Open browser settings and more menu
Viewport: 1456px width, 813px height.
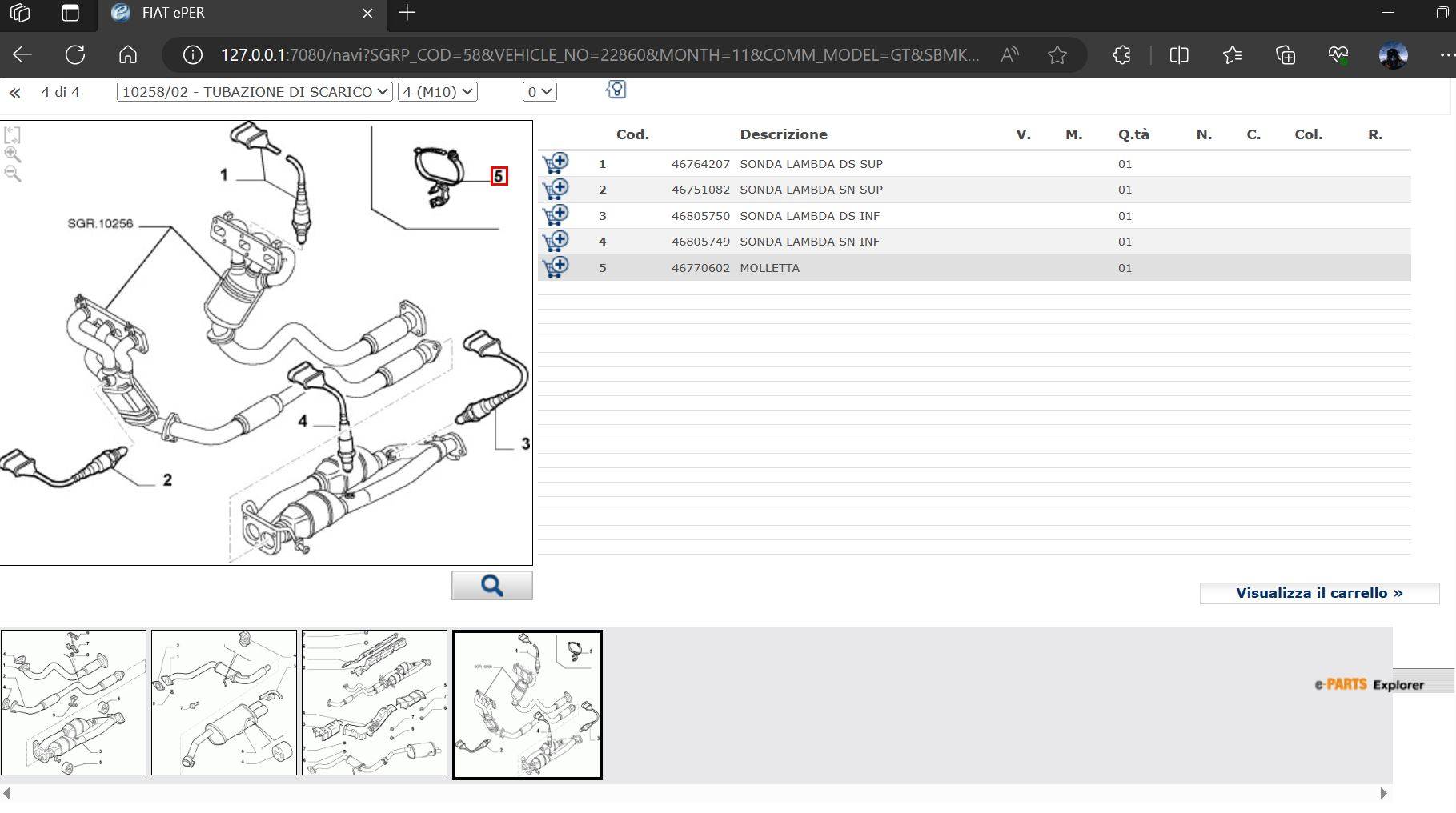(x=1446, y=54)
